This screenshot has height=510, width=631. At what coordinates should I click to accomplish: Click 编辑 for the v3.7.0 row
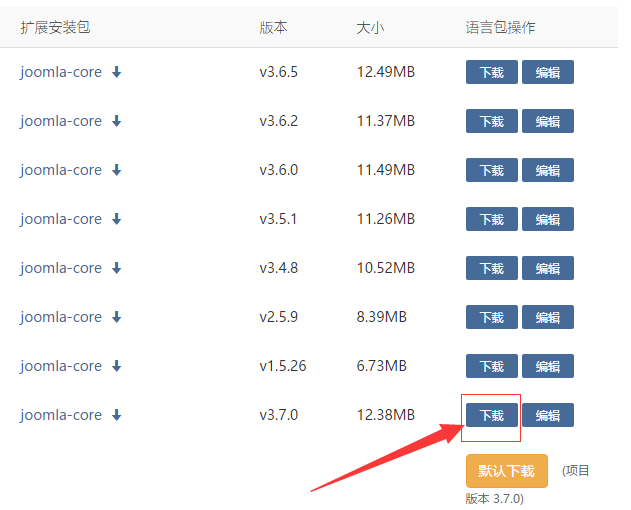(548, 415)
